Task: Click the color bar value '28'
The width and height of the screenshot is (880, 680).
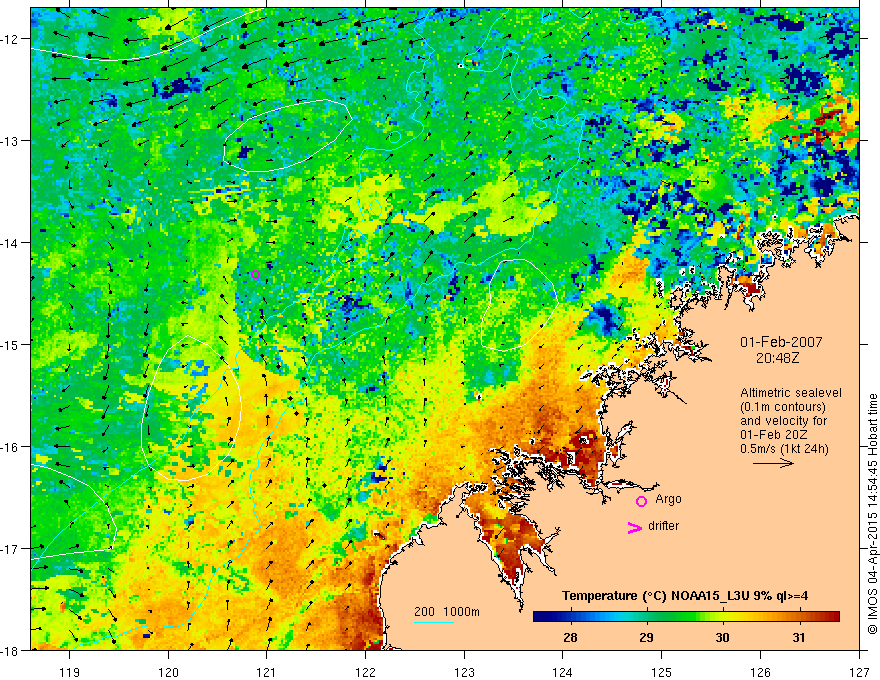Action: (570, 638)
